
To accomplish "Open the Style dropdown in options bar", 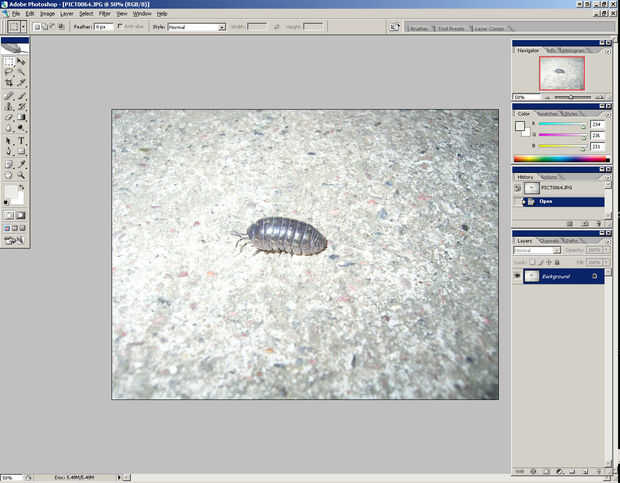I will (x=222, y=27).
